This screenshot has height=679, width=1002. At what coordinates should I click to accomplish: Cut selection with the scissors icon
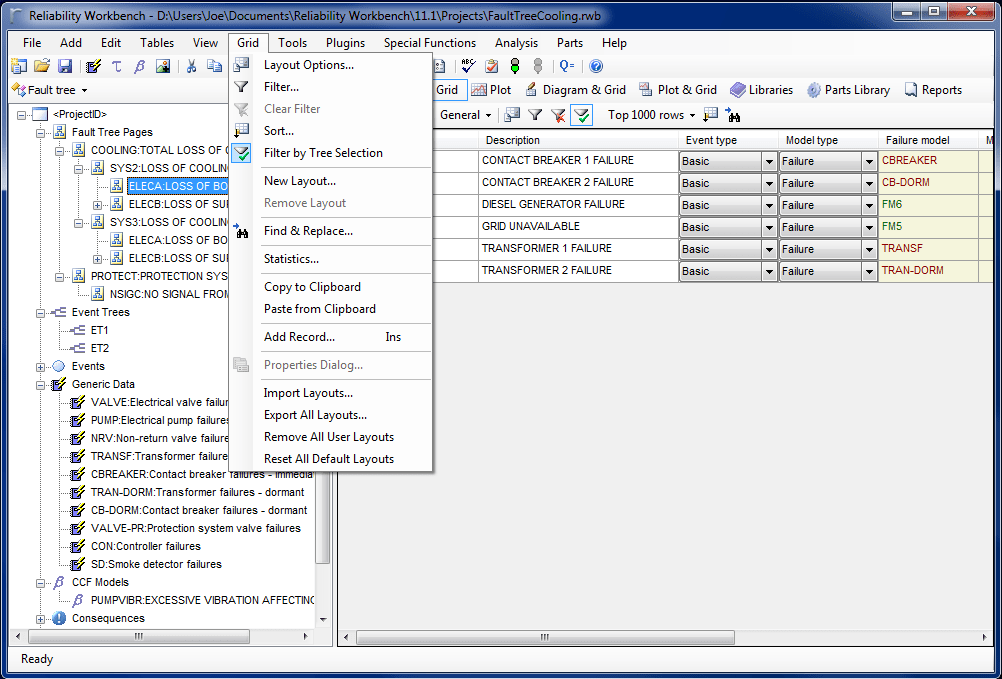pyautogui.click(x=191, y=66)
